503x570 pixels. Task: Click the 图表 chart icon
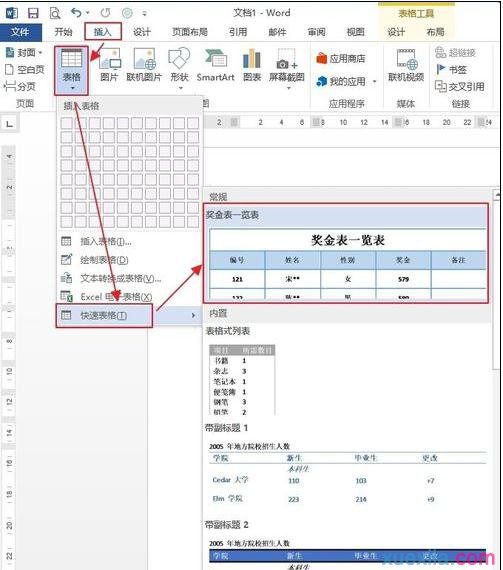(252, 66)
